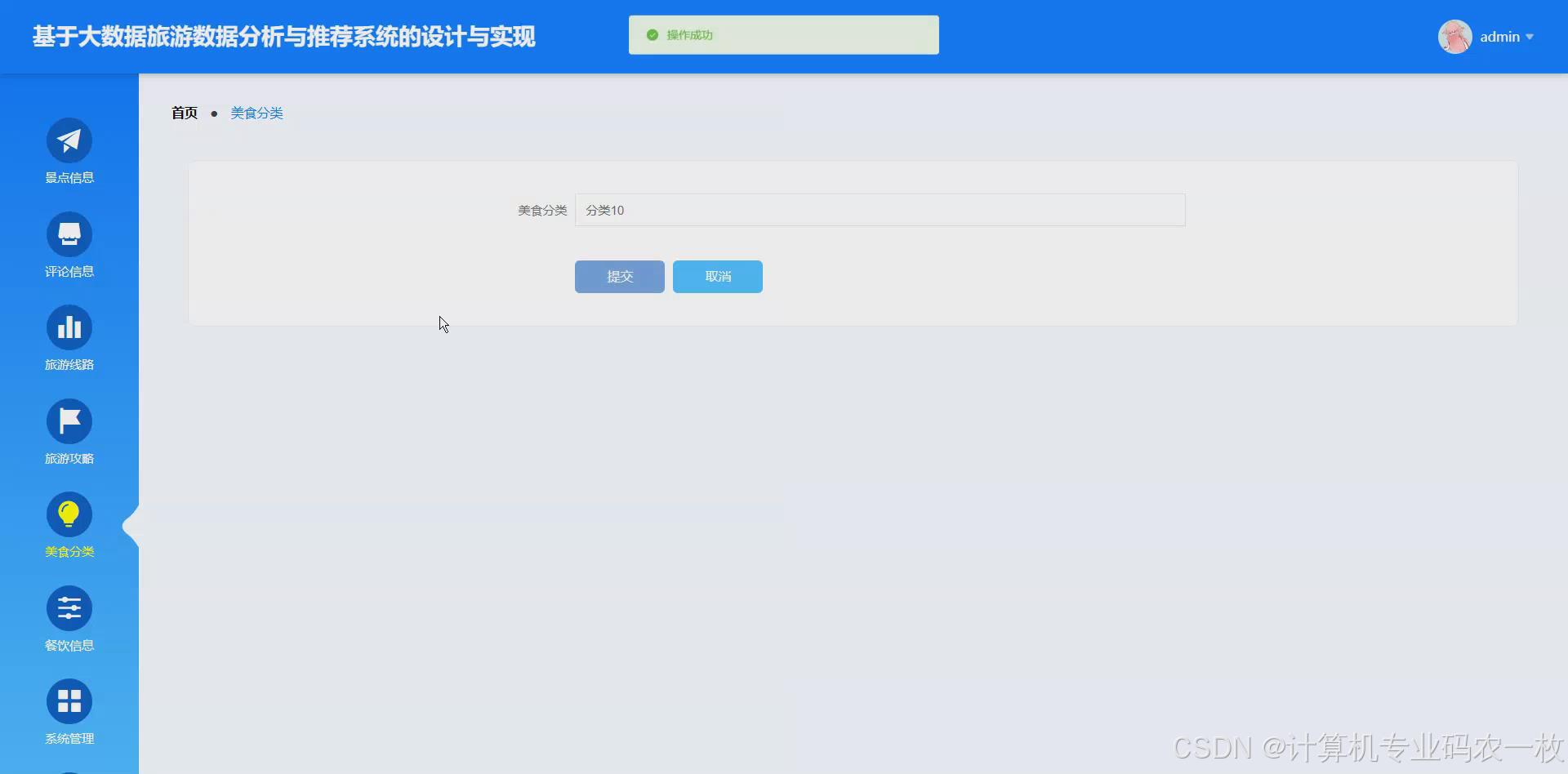Click the 分类10 input field

[880, 210]
